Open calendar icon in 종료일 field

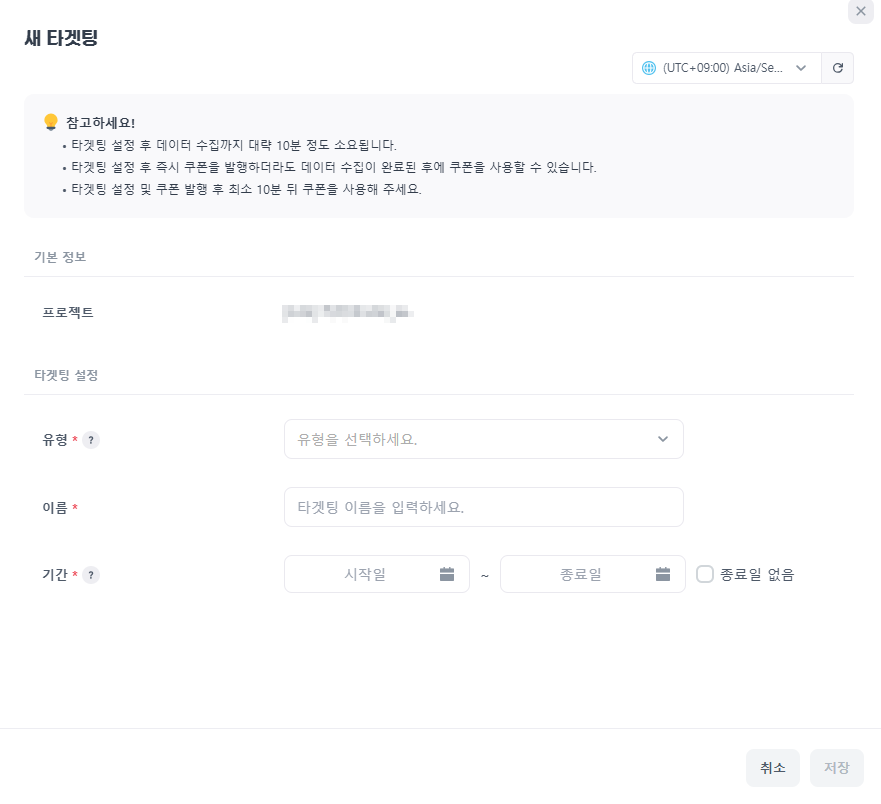(x=663, y=574)
